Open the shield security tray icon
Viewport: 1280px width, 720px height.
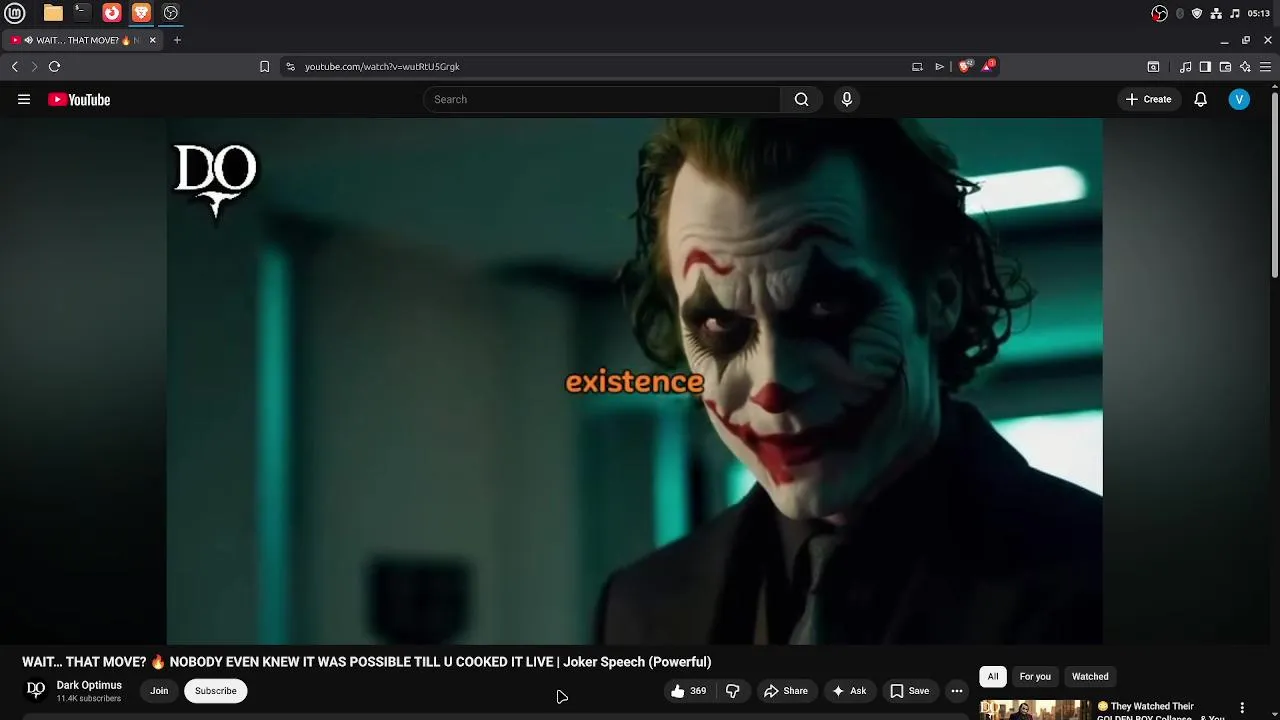1197,13
